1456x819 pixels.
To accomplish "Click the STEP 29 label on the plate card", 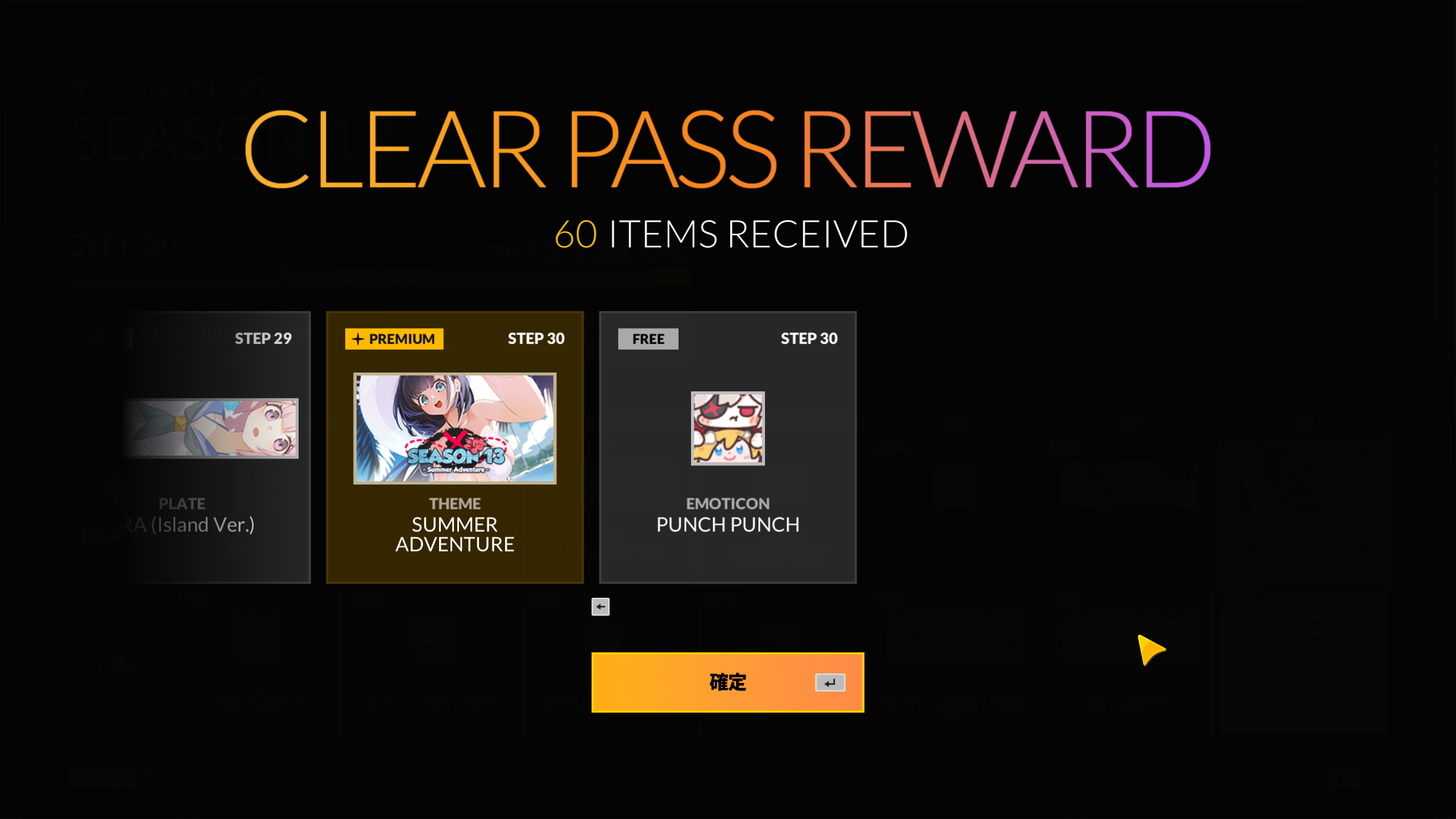I will [x=263, y=338].
